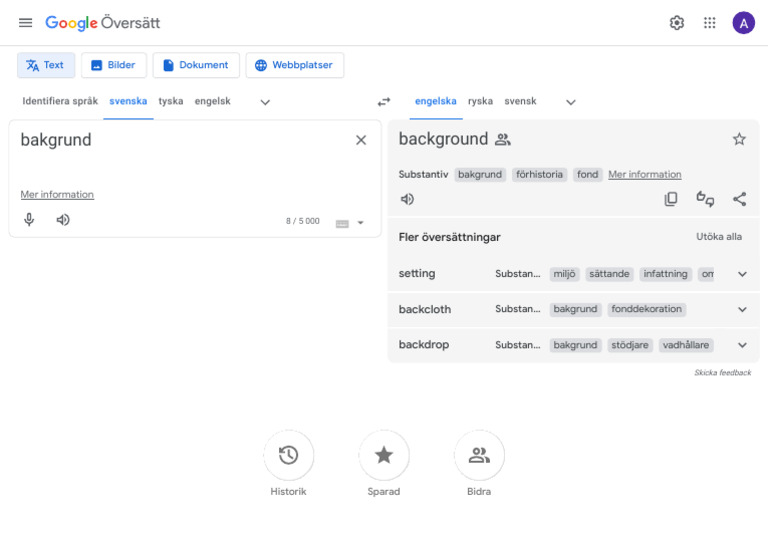Click the vadhållare chip
The image size is (768, 535).
(x=686, y=345)
